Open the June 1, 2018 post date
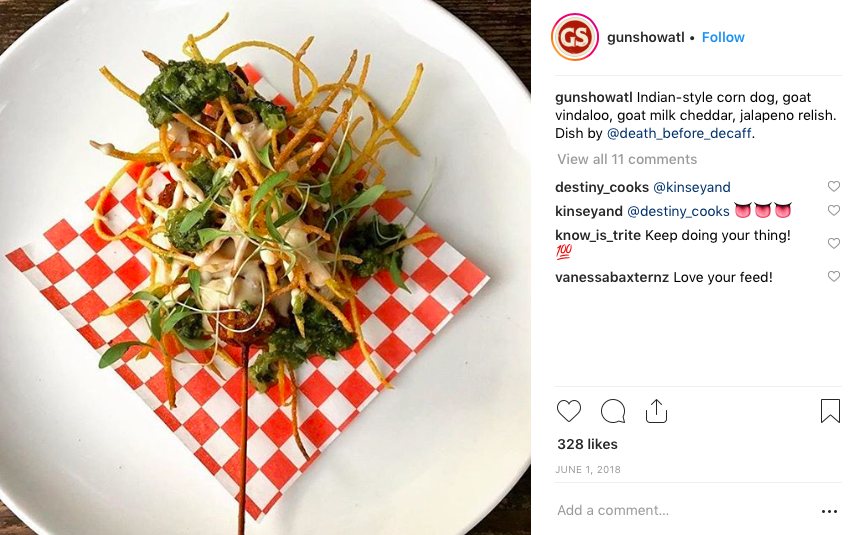864x535 pixels. tap(588, 469)
